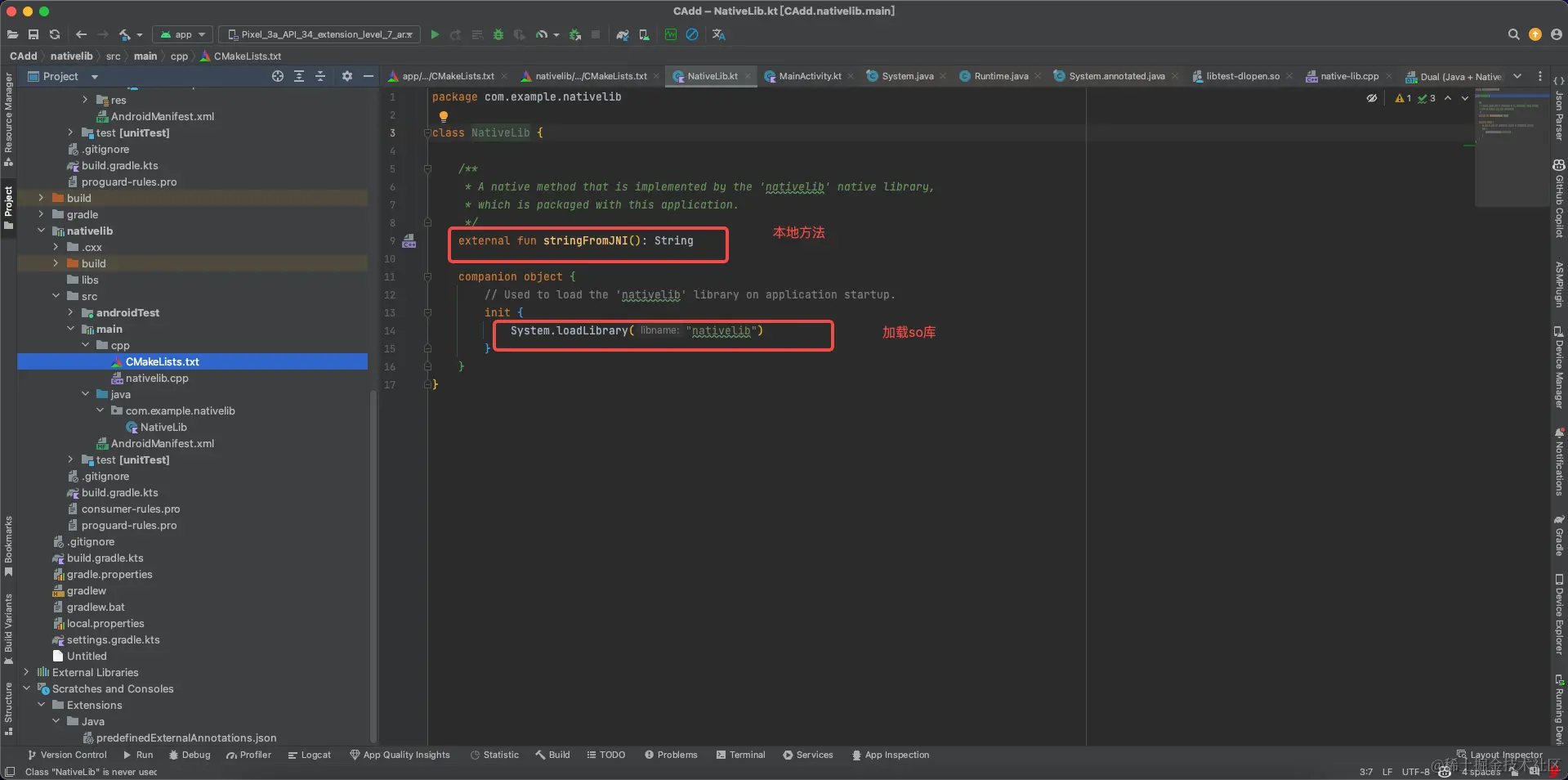Show hidden editor tabs chevron

tap(1517, 76)
